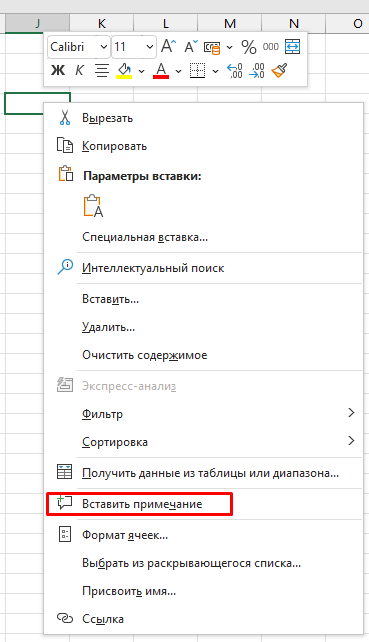Toggle bold Ж formatting
Viewport: 369px width, 642px height.
tap(58, 70)
